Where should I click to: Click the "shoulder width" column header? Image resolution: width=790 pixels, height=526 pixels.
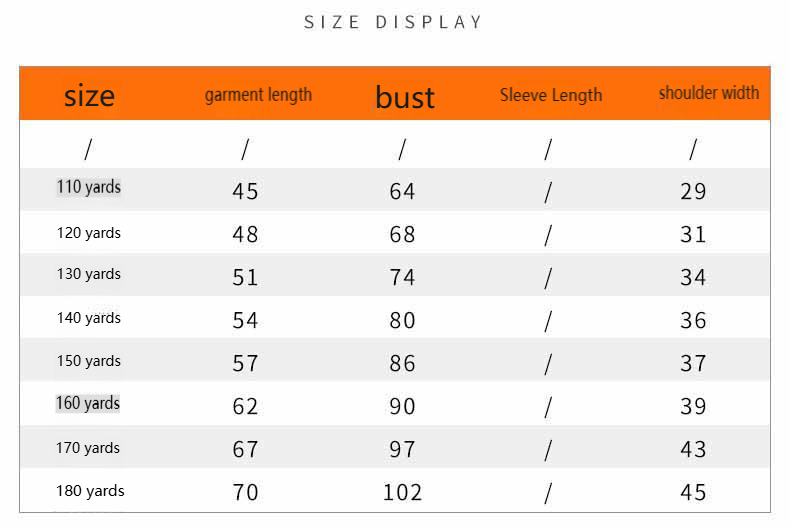708,93
